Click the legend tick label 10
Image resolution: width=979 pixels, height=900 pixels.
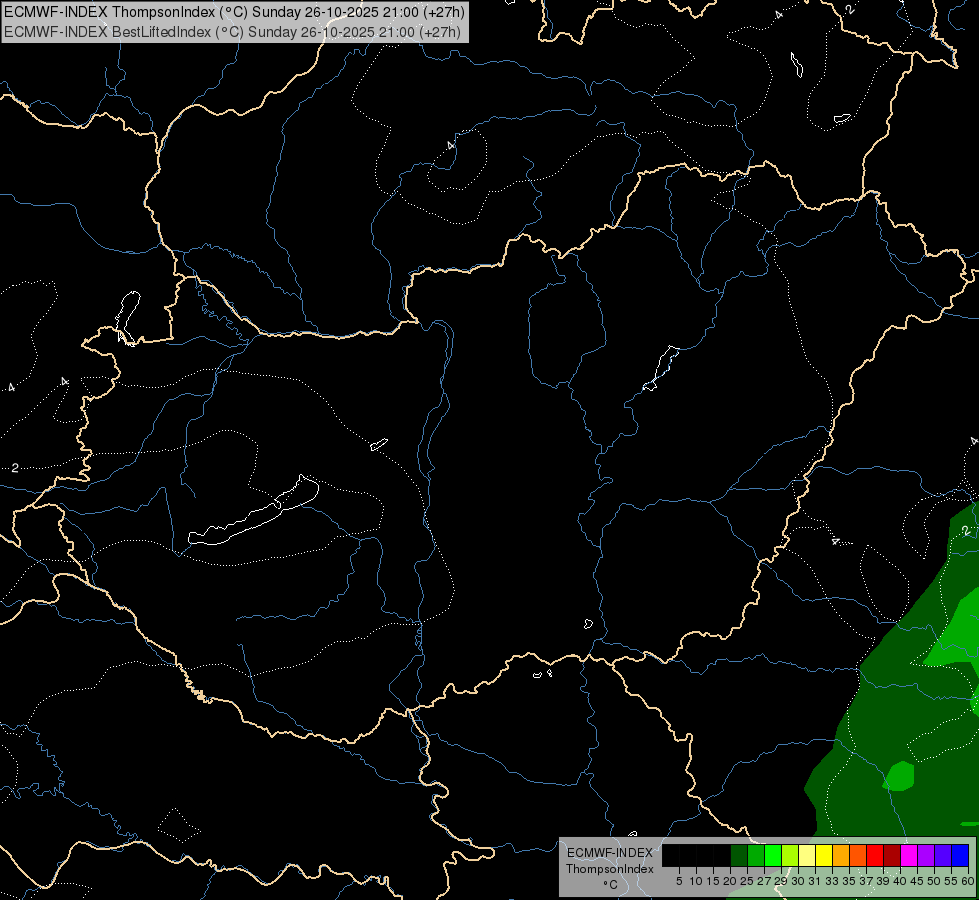696,881
